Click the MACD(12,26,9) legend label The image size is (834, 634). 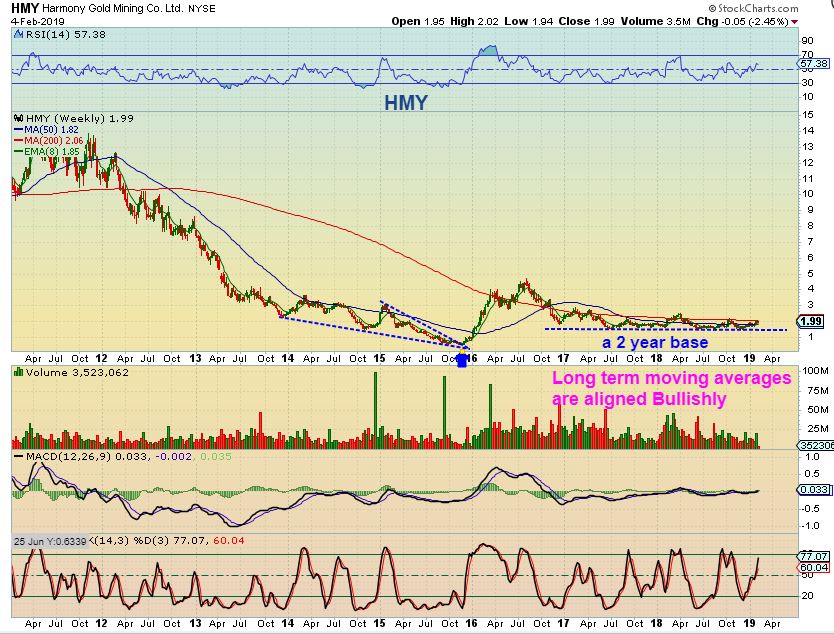(x=68, y=457)
